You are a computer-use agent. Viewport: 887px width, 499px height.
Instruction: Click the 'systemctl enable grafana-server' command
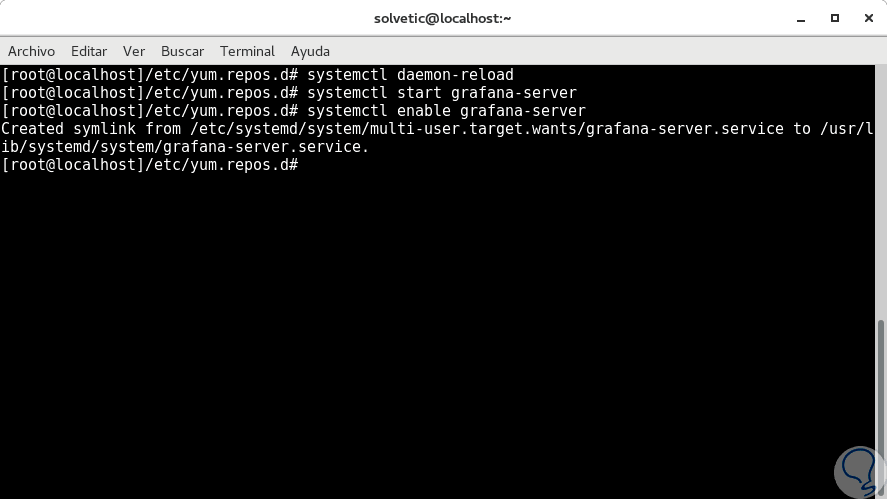click(x=446, y=111)
